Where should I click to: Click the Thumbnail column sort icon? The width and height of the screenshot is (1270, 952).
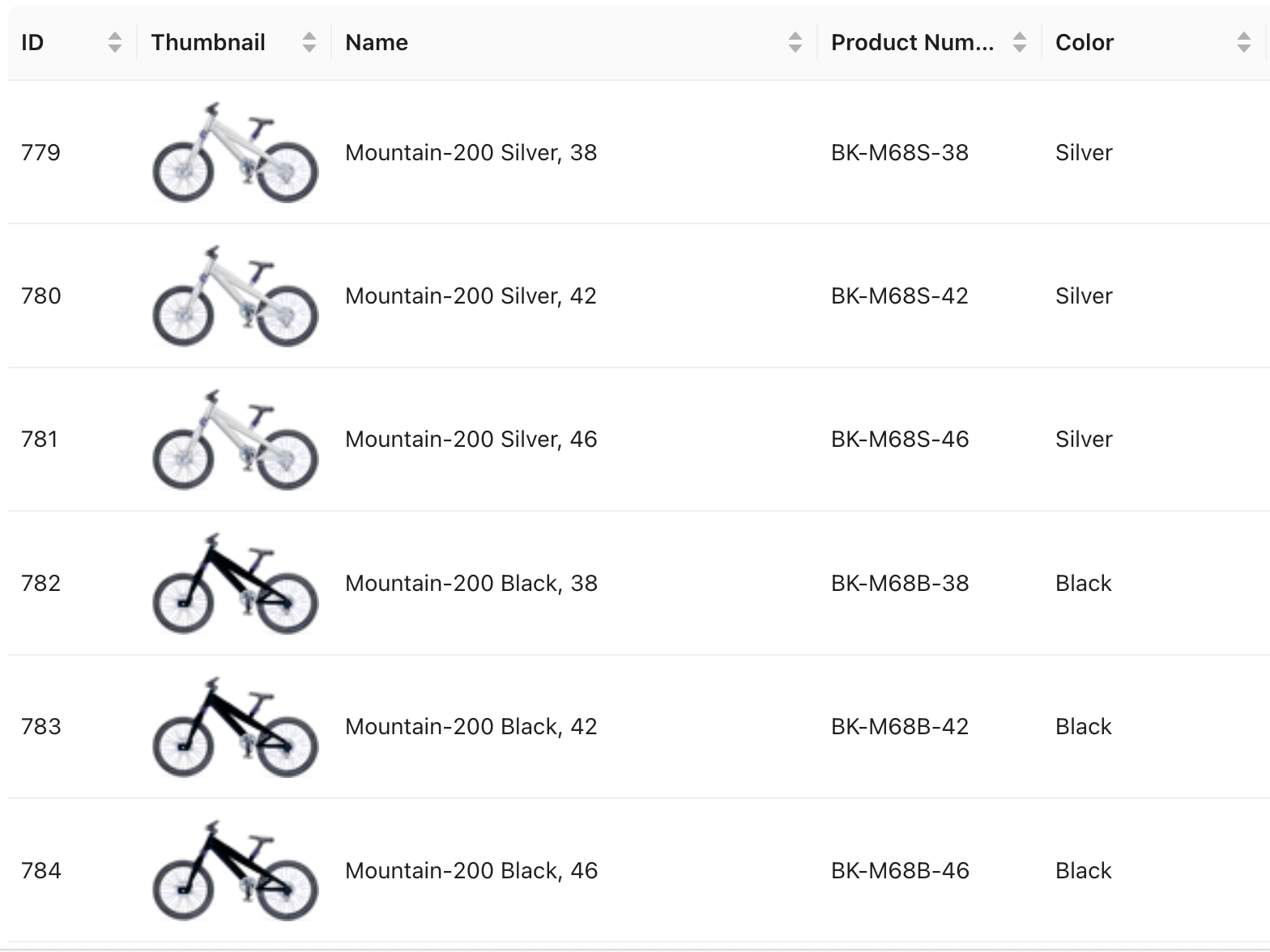click(309, 43)
